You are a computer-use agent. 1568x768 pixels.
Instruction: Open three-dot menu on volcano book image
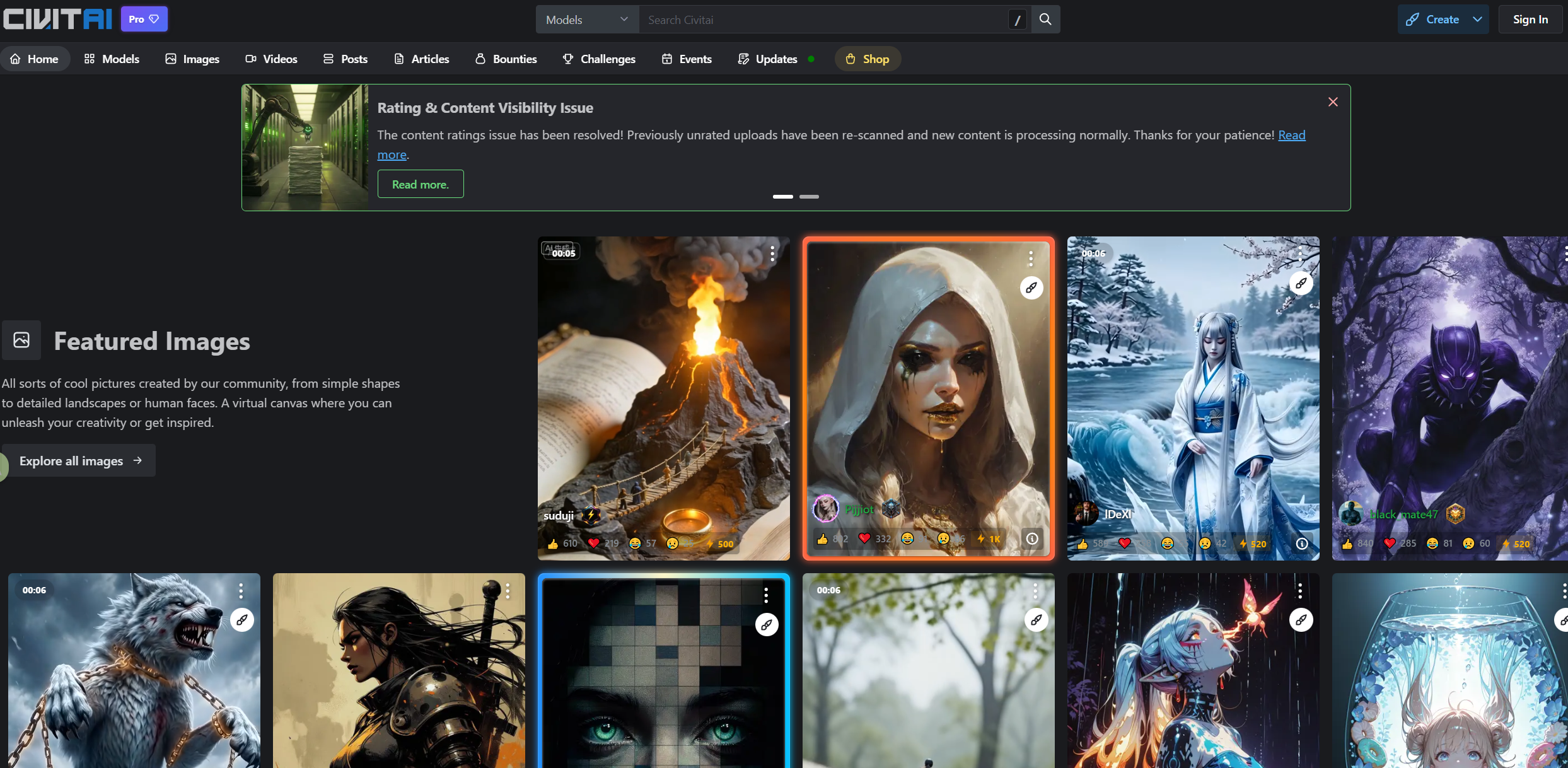[772, 253]
